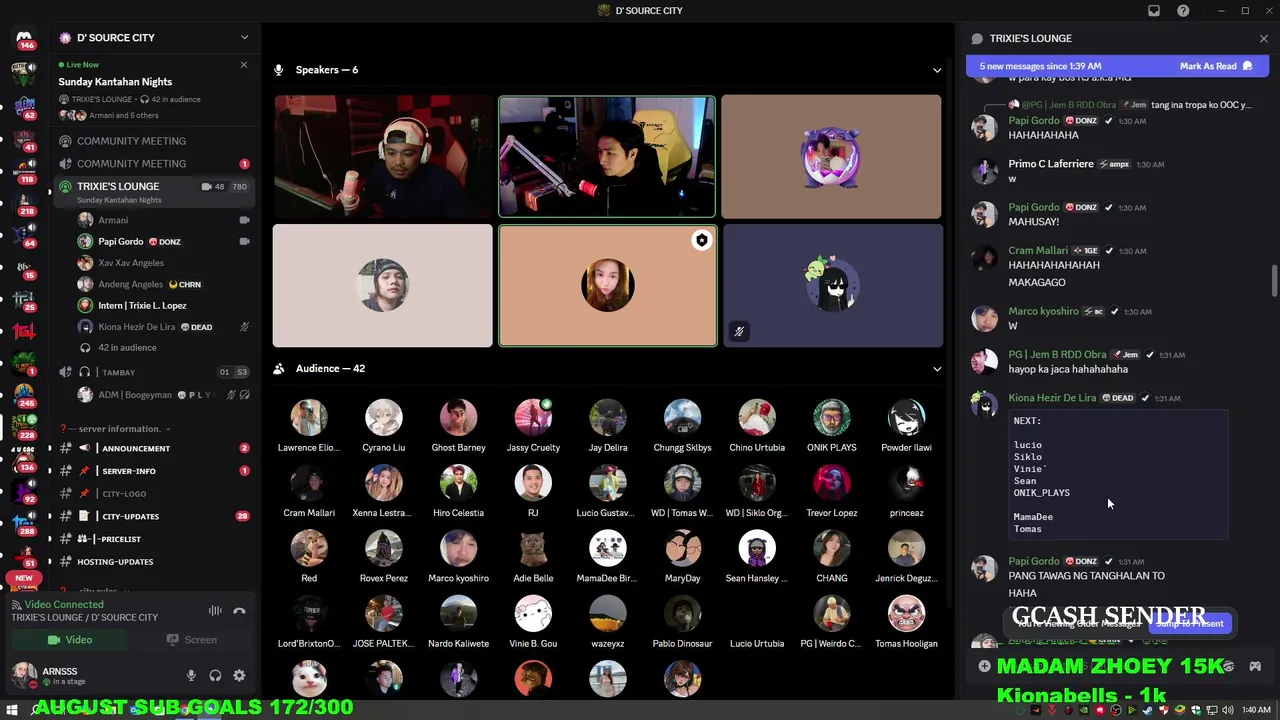Click the muted mic icon on dark speaker tile
Viewport: 1280px width, 720px height.
point(739,331)
